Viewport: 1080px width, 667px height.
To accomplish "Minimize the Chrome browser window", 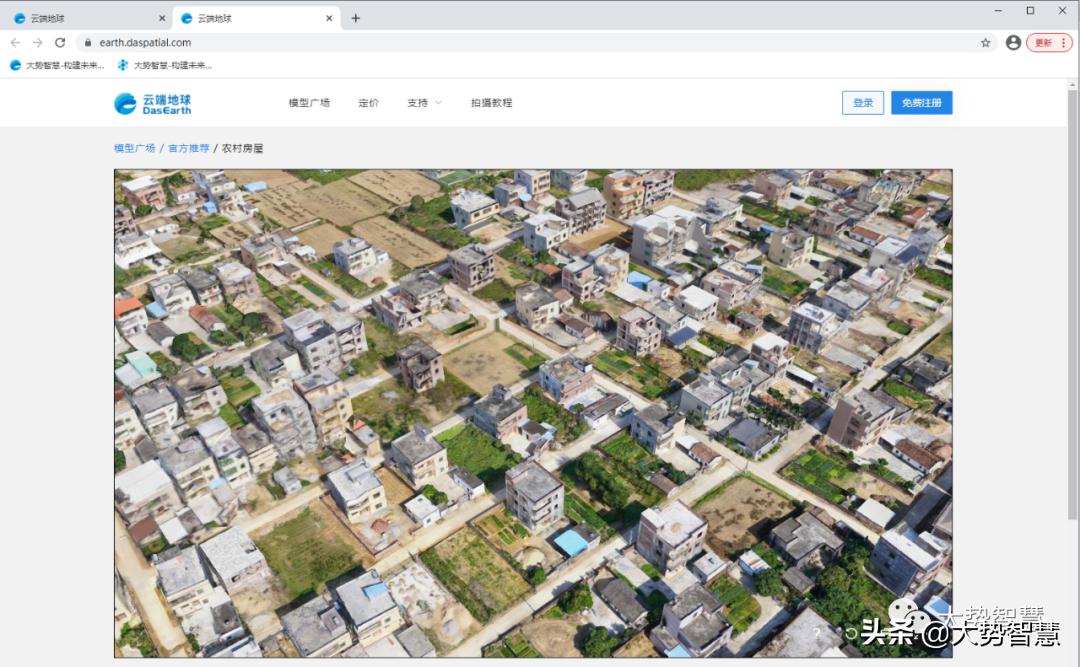I will [x=998, y=10].
